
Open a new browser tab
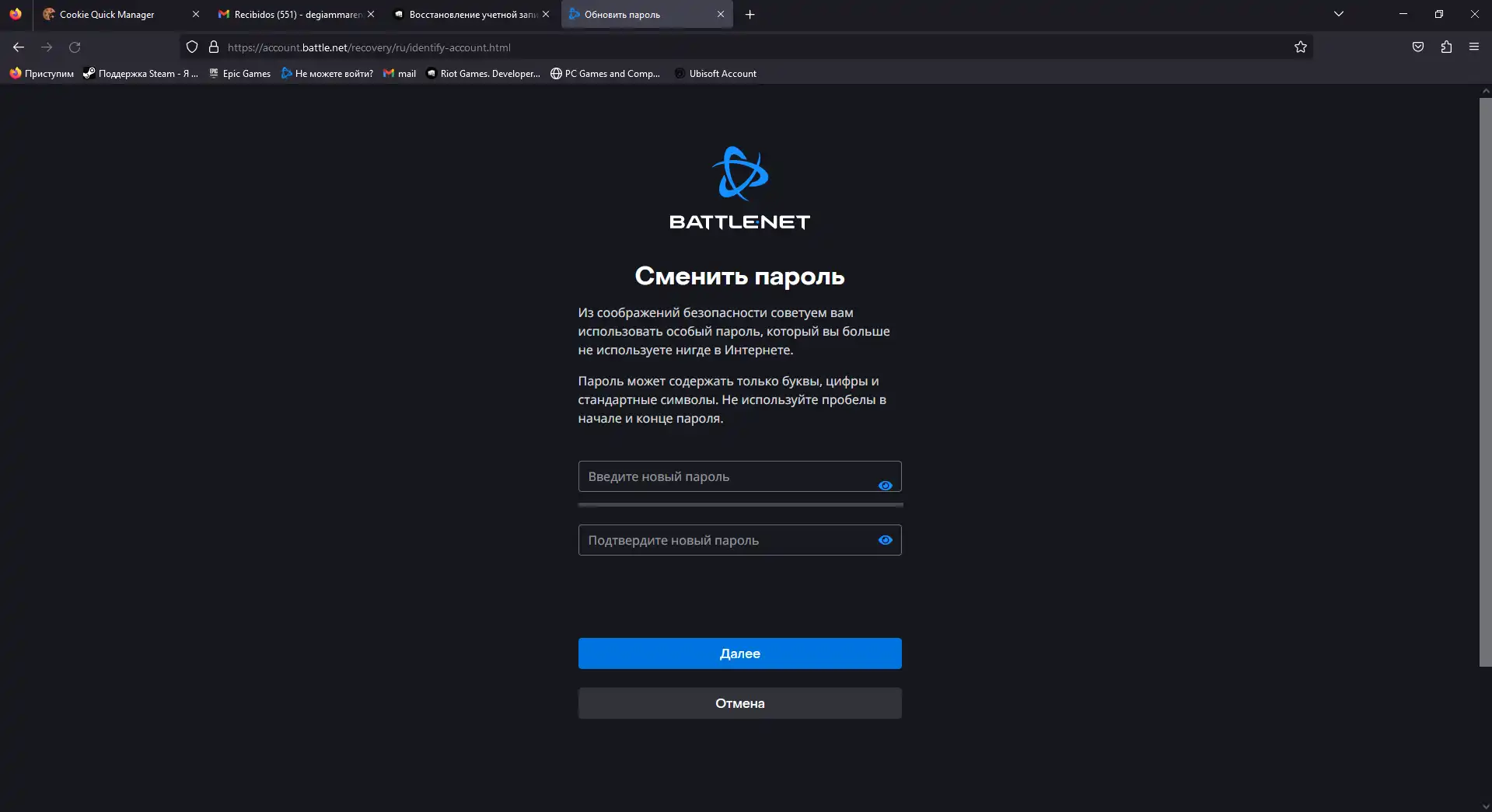point(749,14)
